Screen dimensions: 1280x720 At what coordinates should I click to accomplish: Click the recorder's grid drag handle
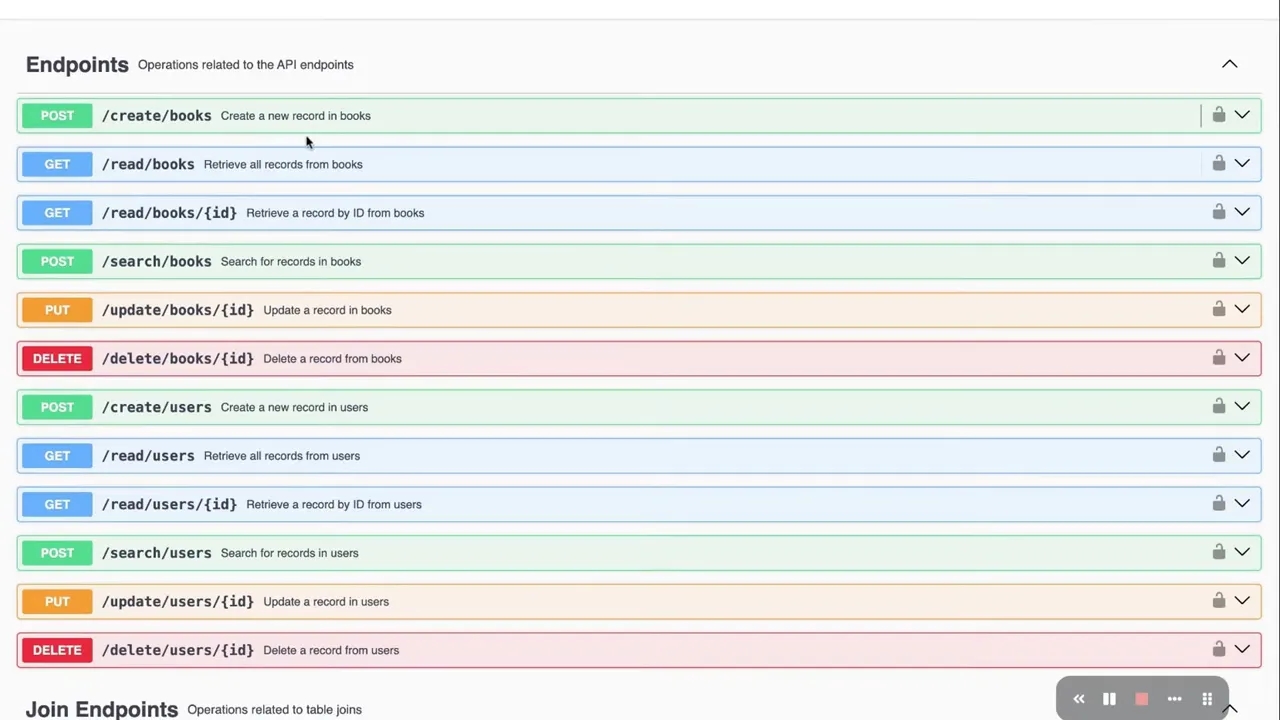pyautogui.click(x=1207, y=699)
